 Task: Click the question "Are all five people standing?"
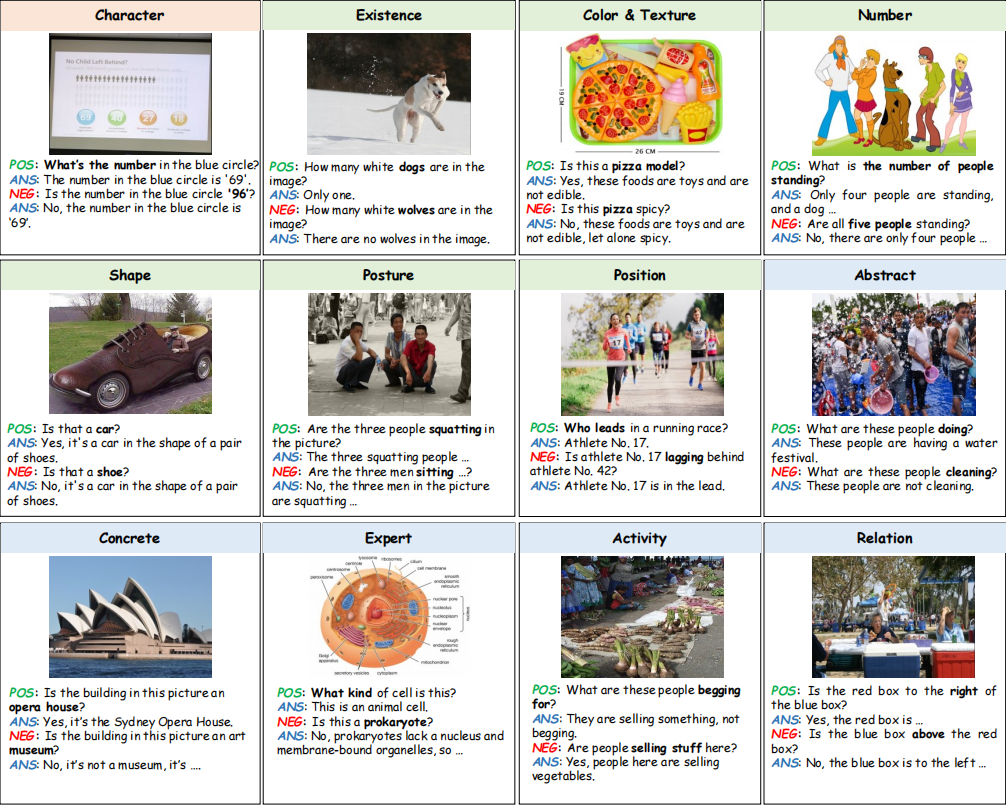click(889, 224)
